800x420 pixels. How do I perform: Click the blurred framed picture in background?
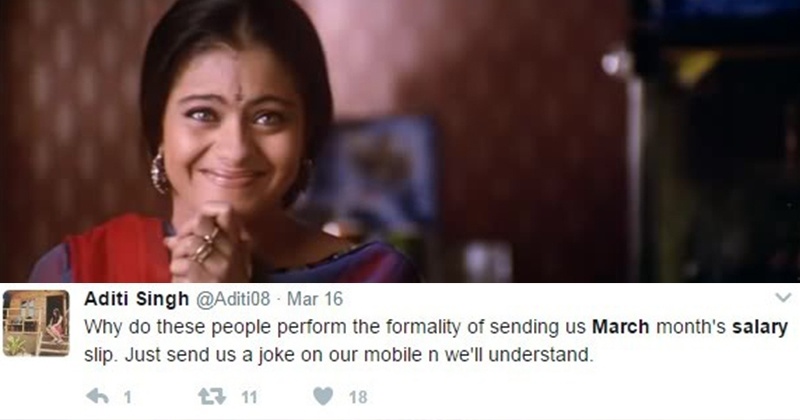[376, 168]
